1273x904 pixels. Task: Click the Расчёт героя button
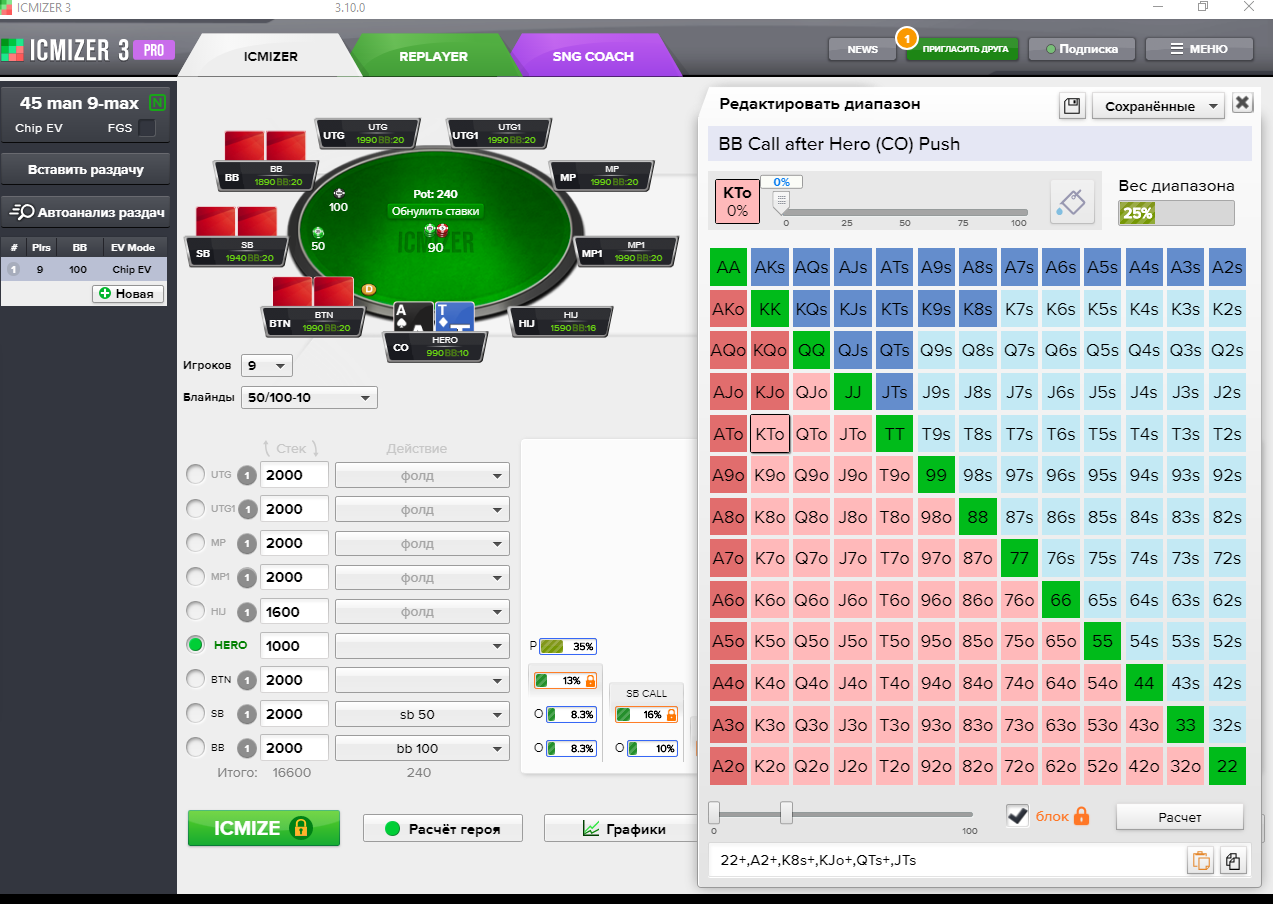click(442, 828)
